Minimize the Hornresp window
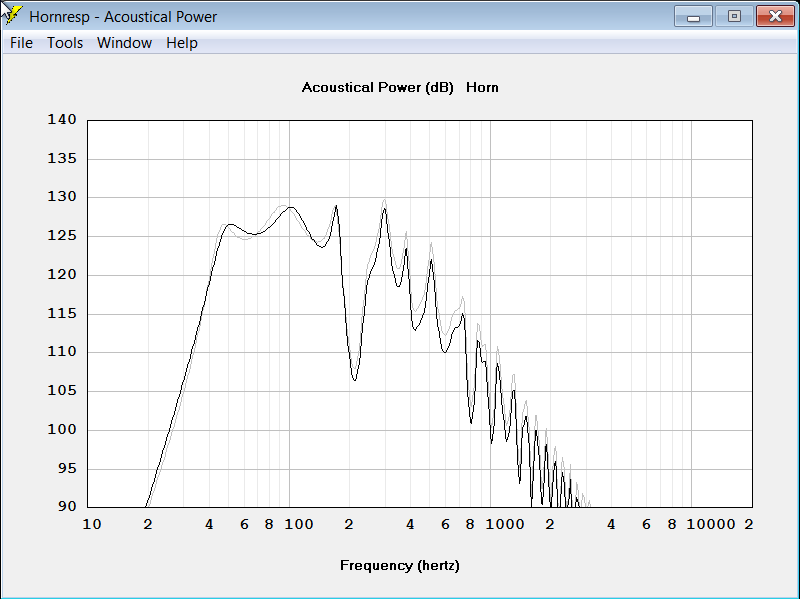Image resolution: width=800 pixels, height=599 pixels. 693,16
